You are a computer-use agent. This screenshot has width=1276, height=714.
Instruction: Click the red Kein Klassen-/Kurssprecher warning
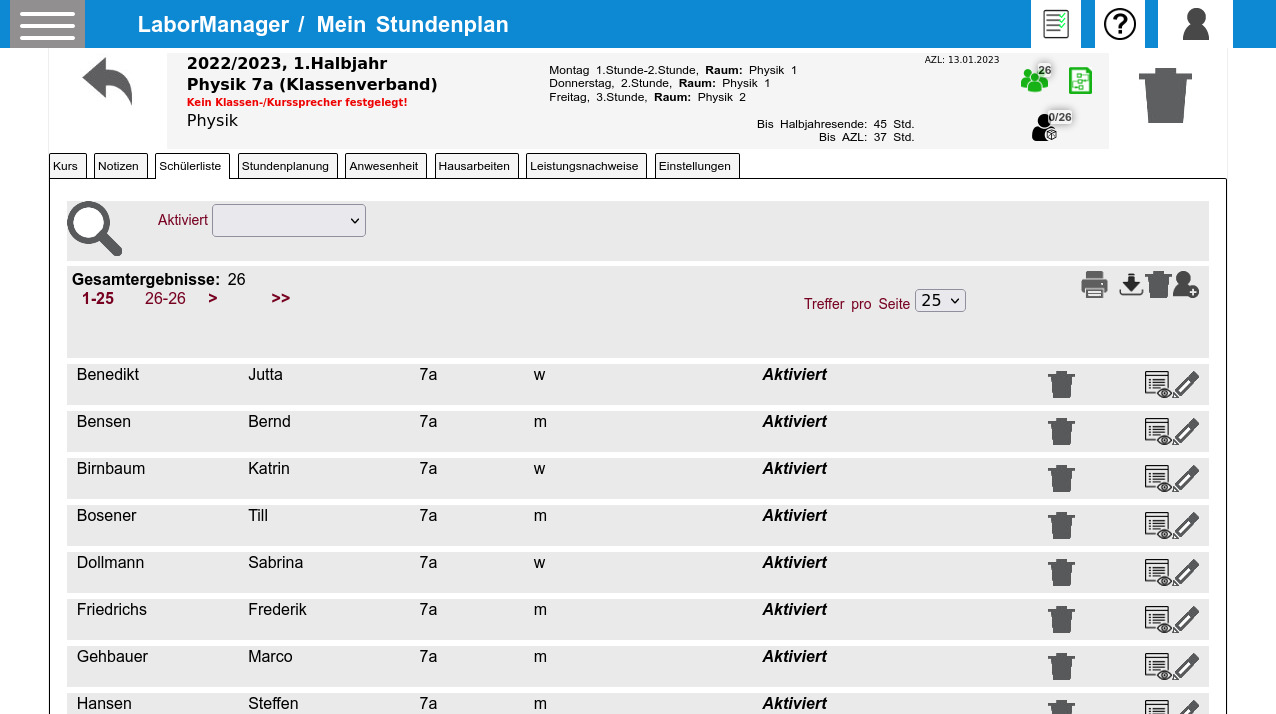click(x=297, y=102)
